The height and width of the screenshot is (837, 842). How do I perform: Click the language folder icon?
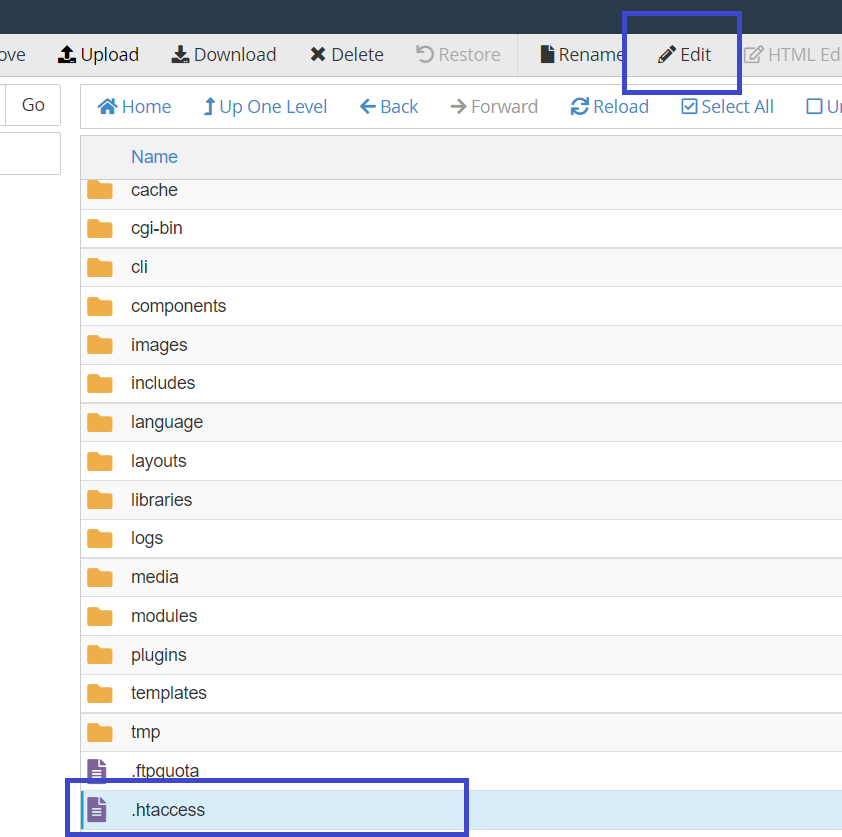[100, 422]
